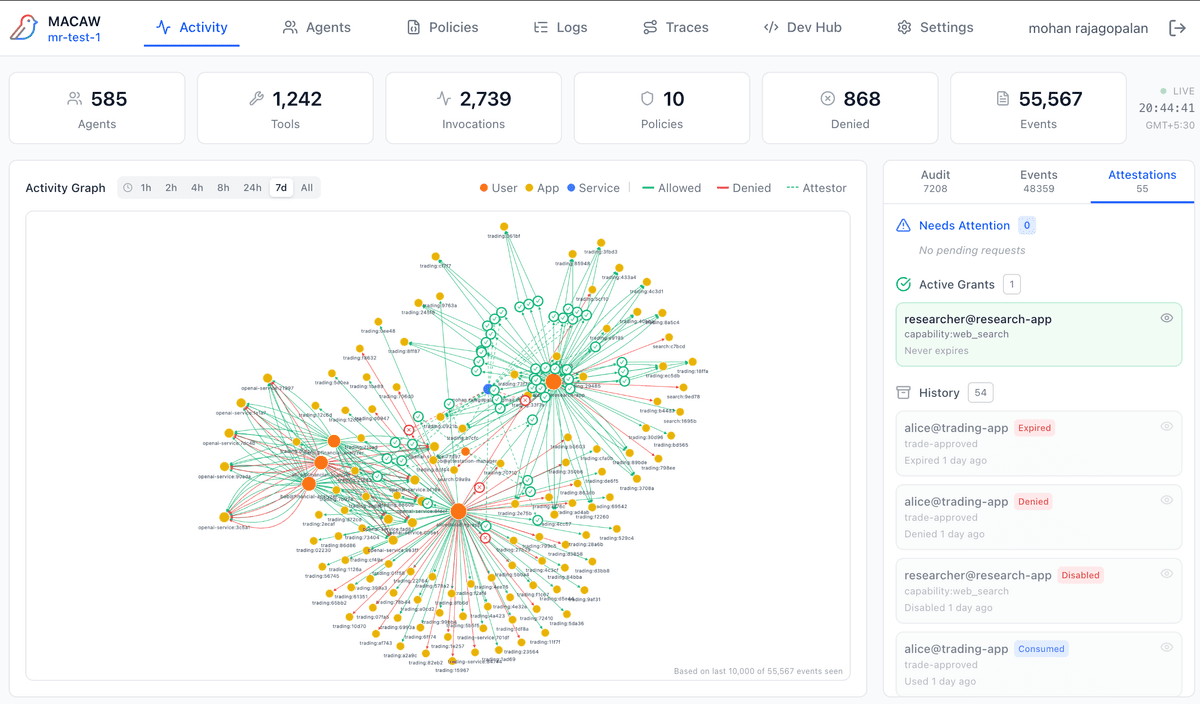
Task: Click the Events document icon
Action: coord(1003,99)
